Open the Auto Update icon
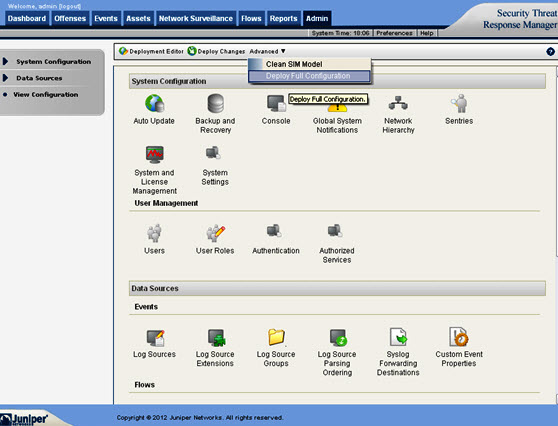Image resolution: width=558 pixels, height=426 pixels. (154, 104)
